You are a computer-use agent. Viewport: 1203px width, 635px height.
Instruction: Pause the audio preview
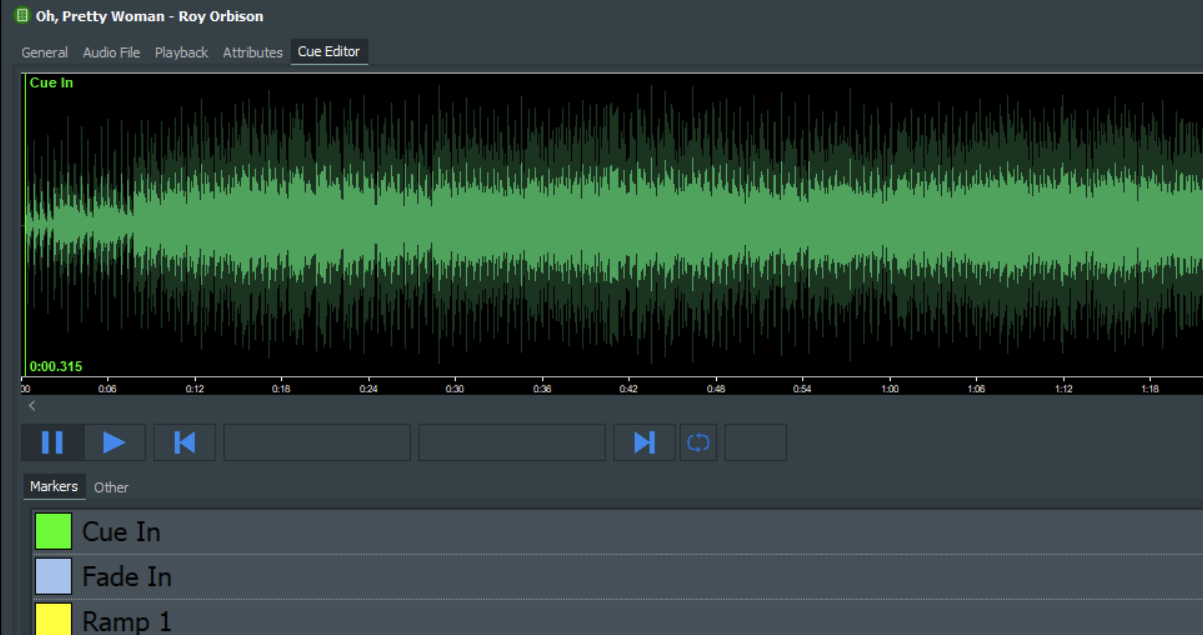(52, 442)
